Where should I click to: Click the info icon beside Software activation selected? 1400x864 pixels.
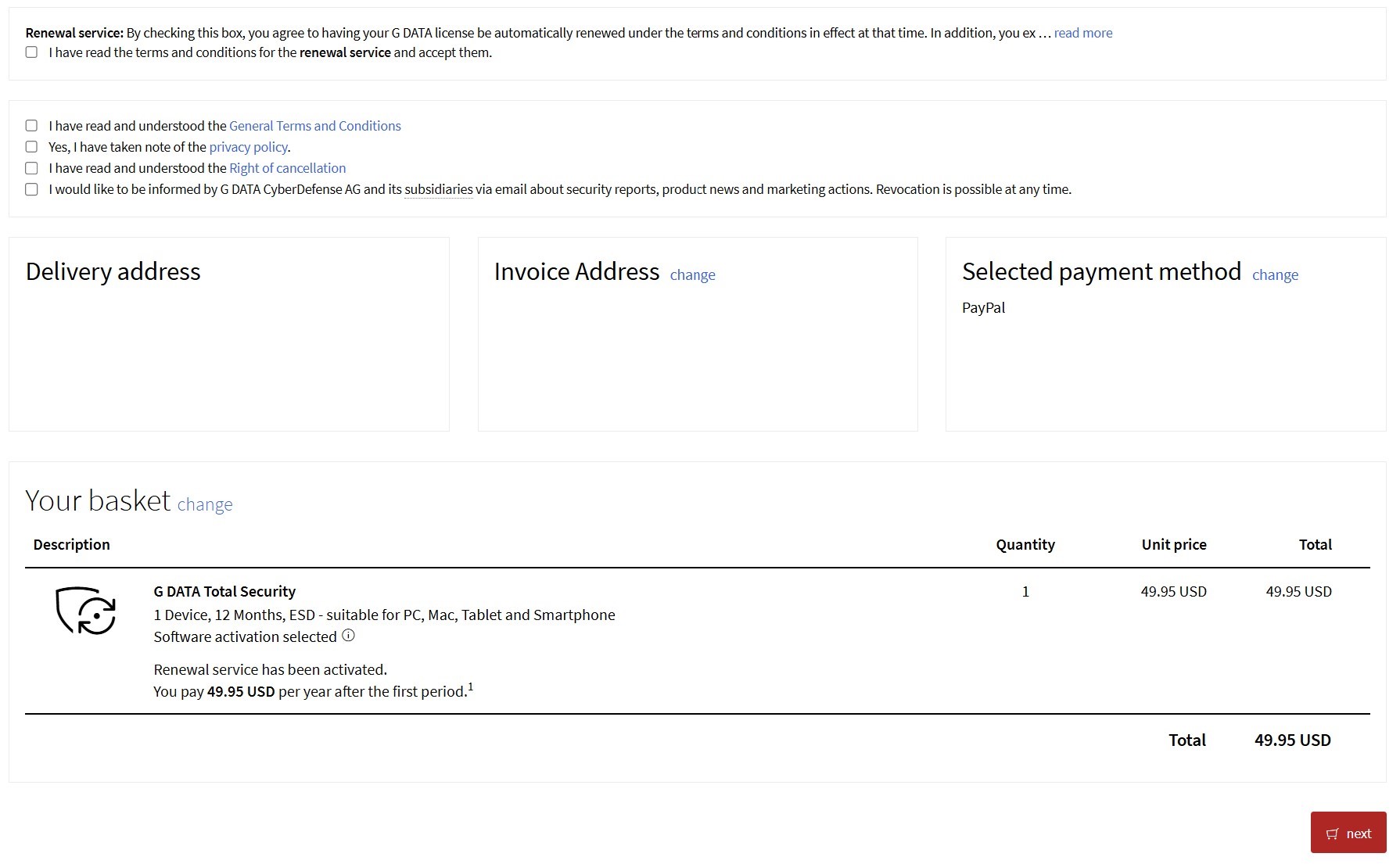pyautogui.click(x=349, y=636)
